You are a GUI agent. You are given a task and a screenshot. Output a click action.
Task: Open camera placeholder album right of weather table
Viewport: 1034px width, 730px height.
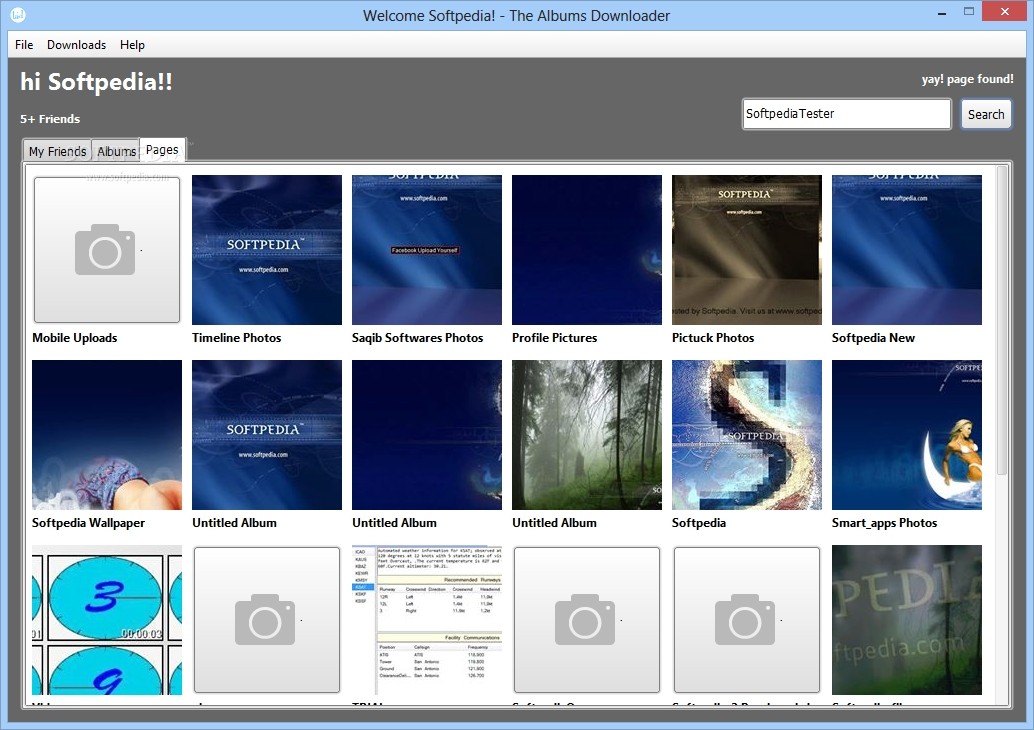click(x=587, y=620)
